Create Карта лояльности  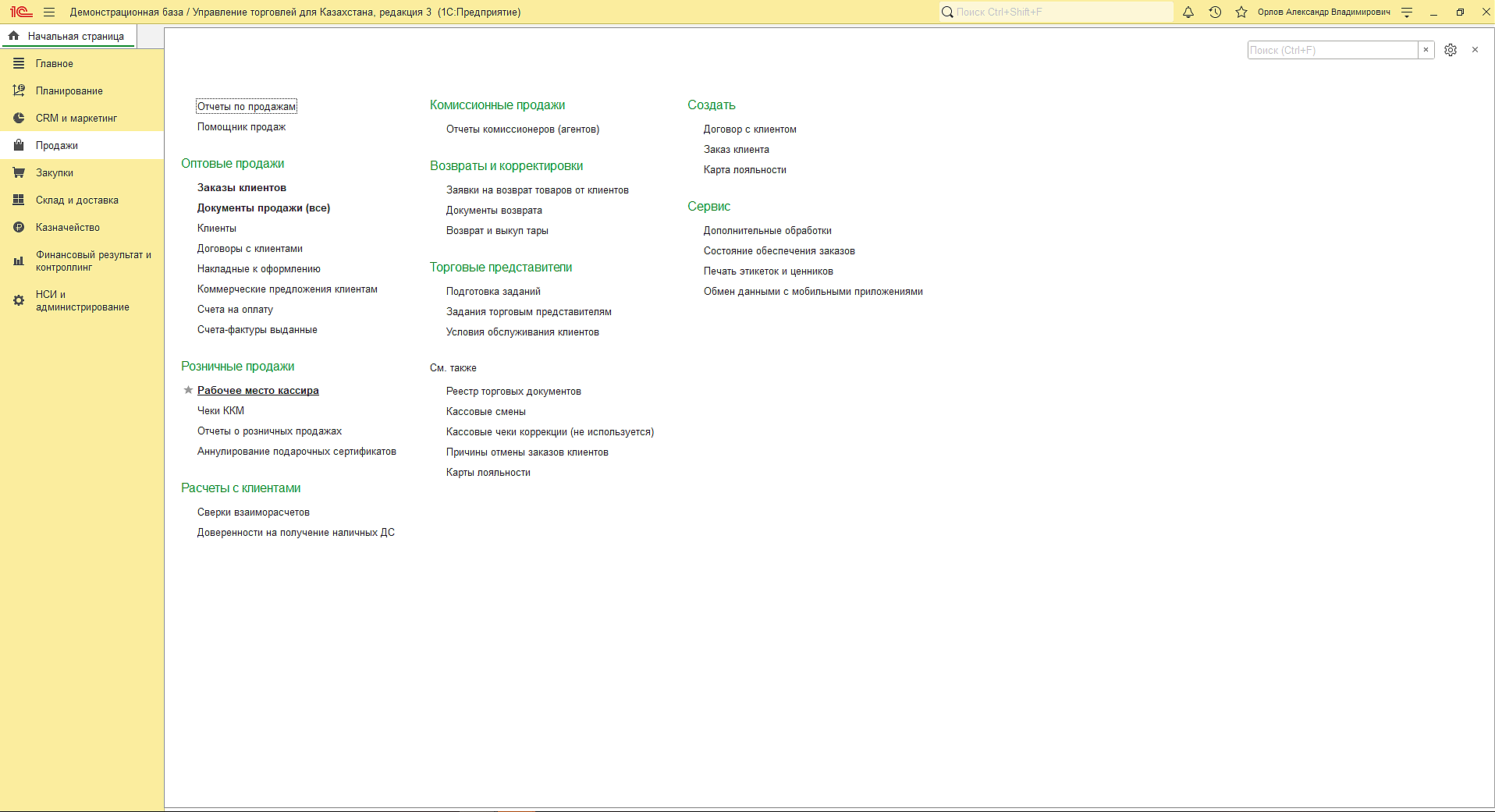745,169
